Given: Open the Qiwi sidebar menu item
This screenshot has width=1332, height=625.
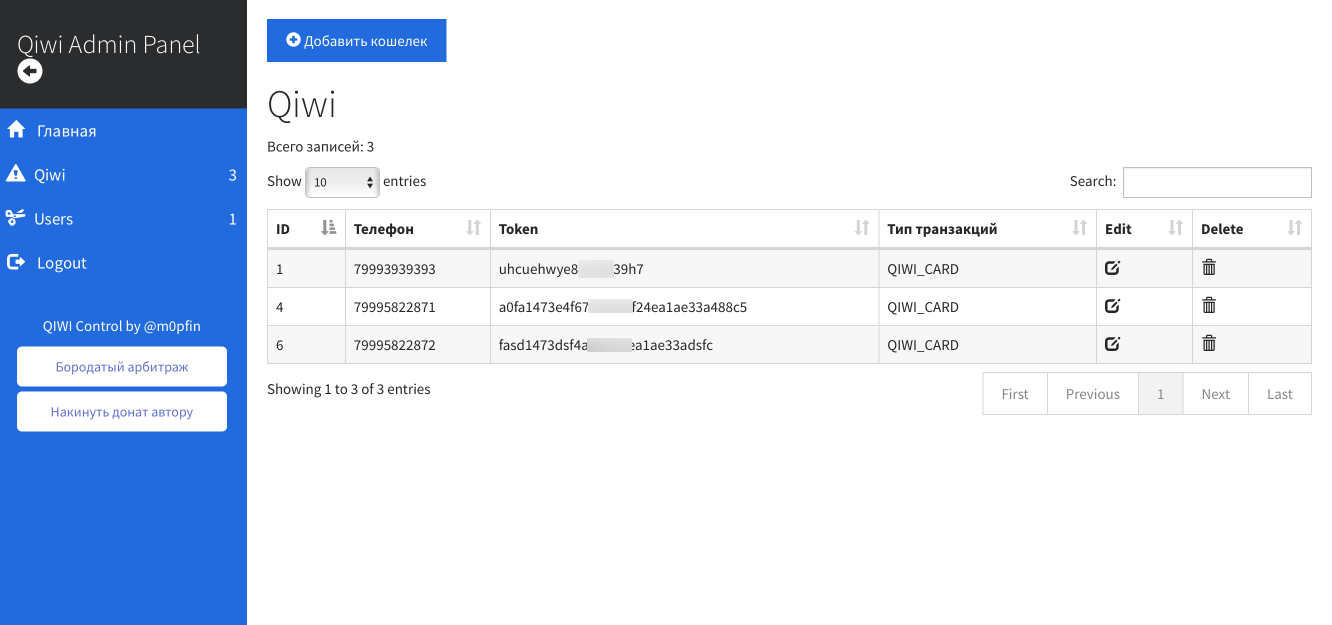Looking at the screenshot, I should click(x=123, y=175).
